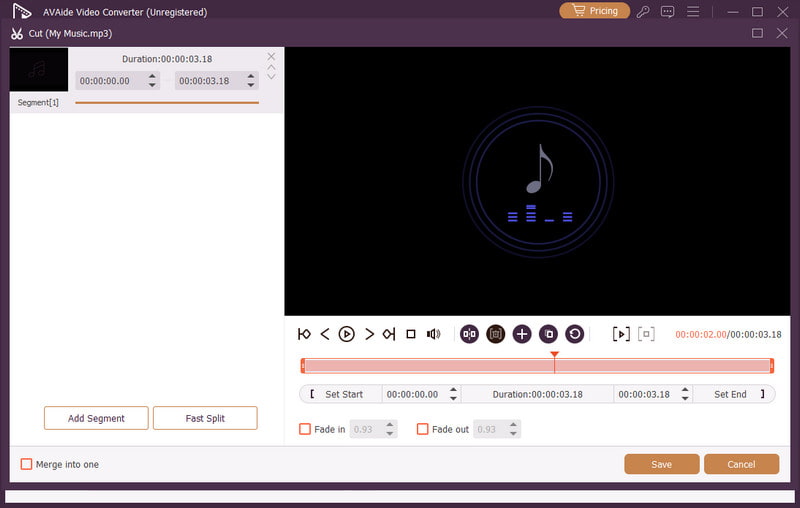Viewport: 800px width, 508px height.
Task: Click the Fast Split button
Action: pyautogui.click(x=205, y=418)
